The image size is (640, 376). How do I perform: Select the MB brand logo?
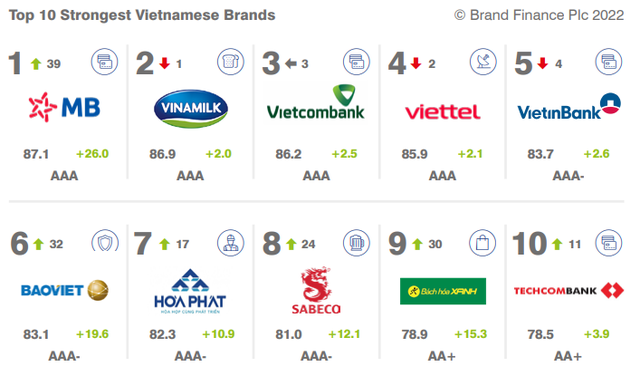[64, 107]
